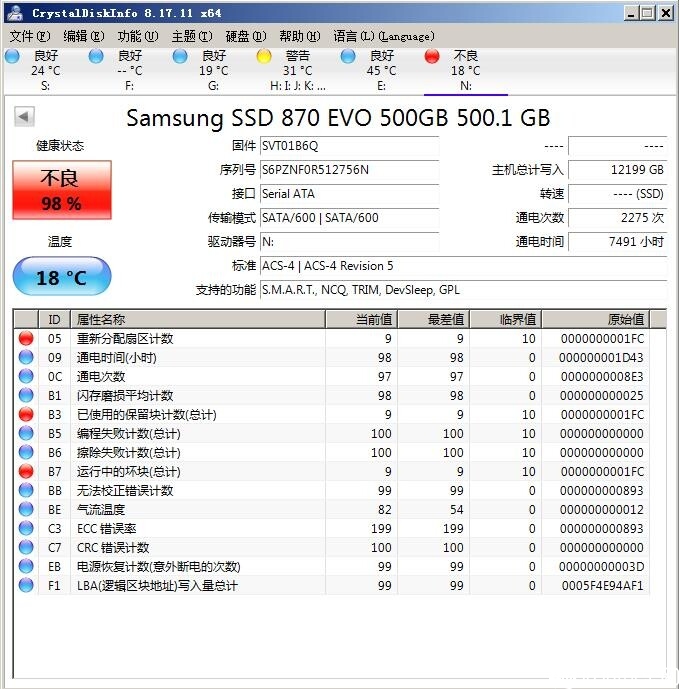
Task: Open the 帮助(H) menu
Action: [300, 36]
